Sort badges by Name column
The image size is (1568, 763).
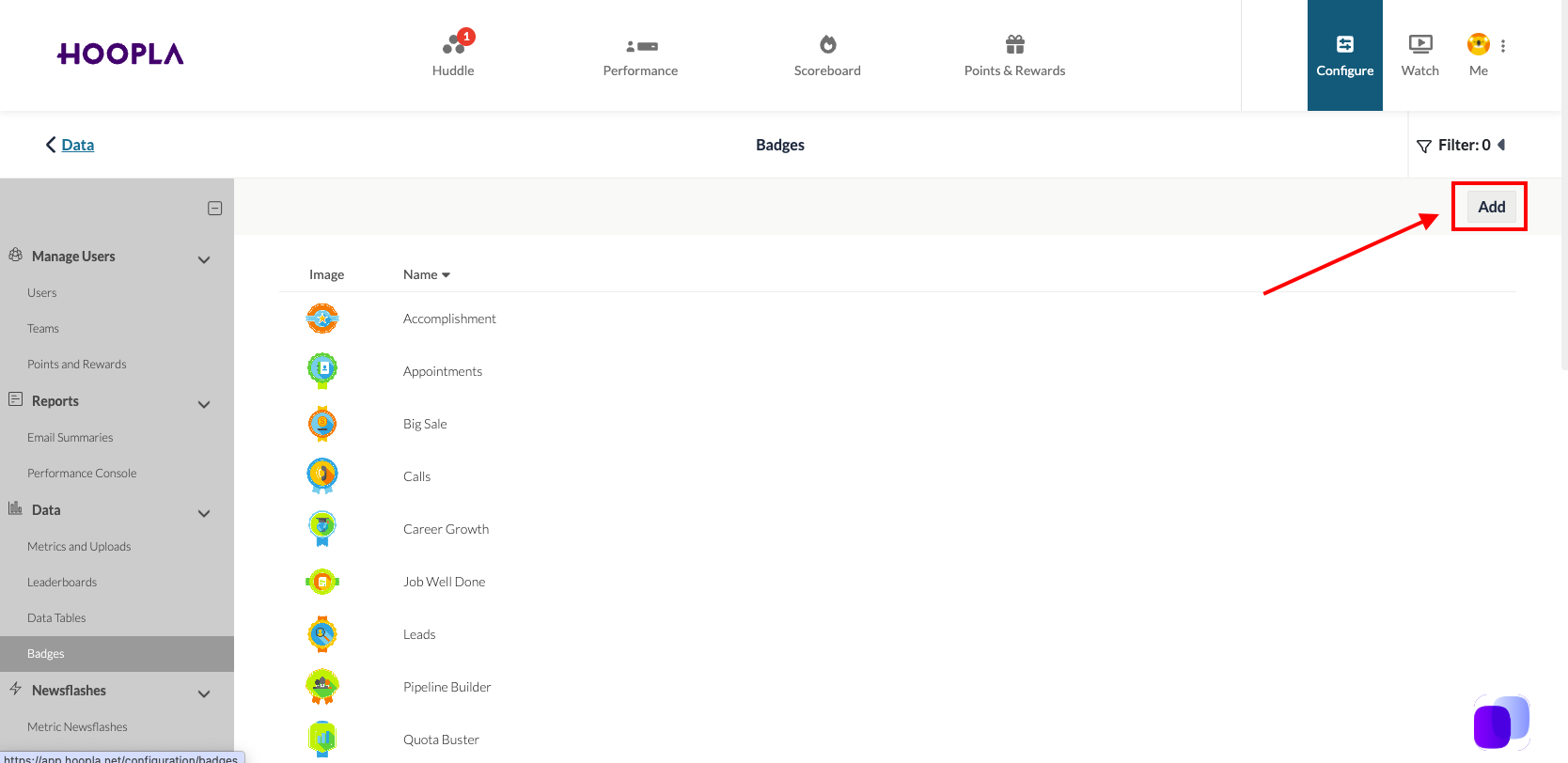click(x=427, y=274)
